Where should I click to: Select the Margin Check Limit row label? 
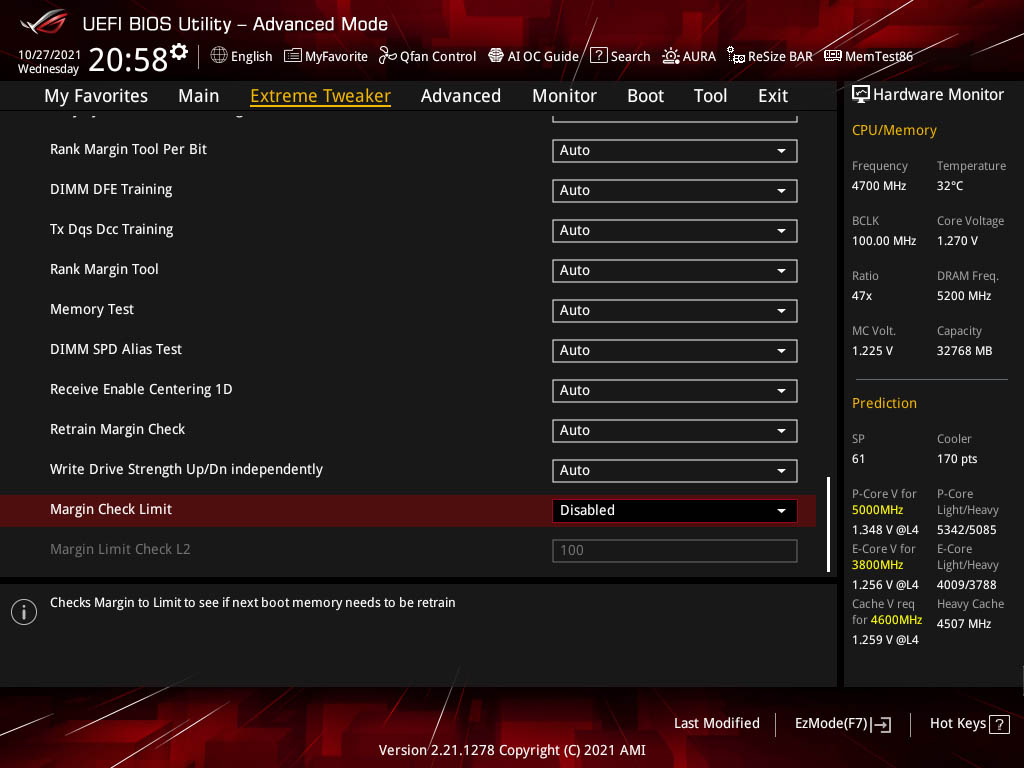pyautogui.click(x=111, y=509)
